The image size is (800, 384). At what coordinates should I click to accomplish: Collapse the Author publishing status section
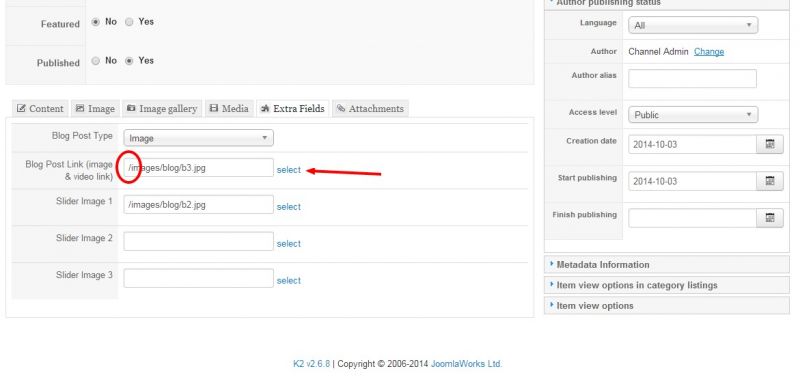coord(667,4)
